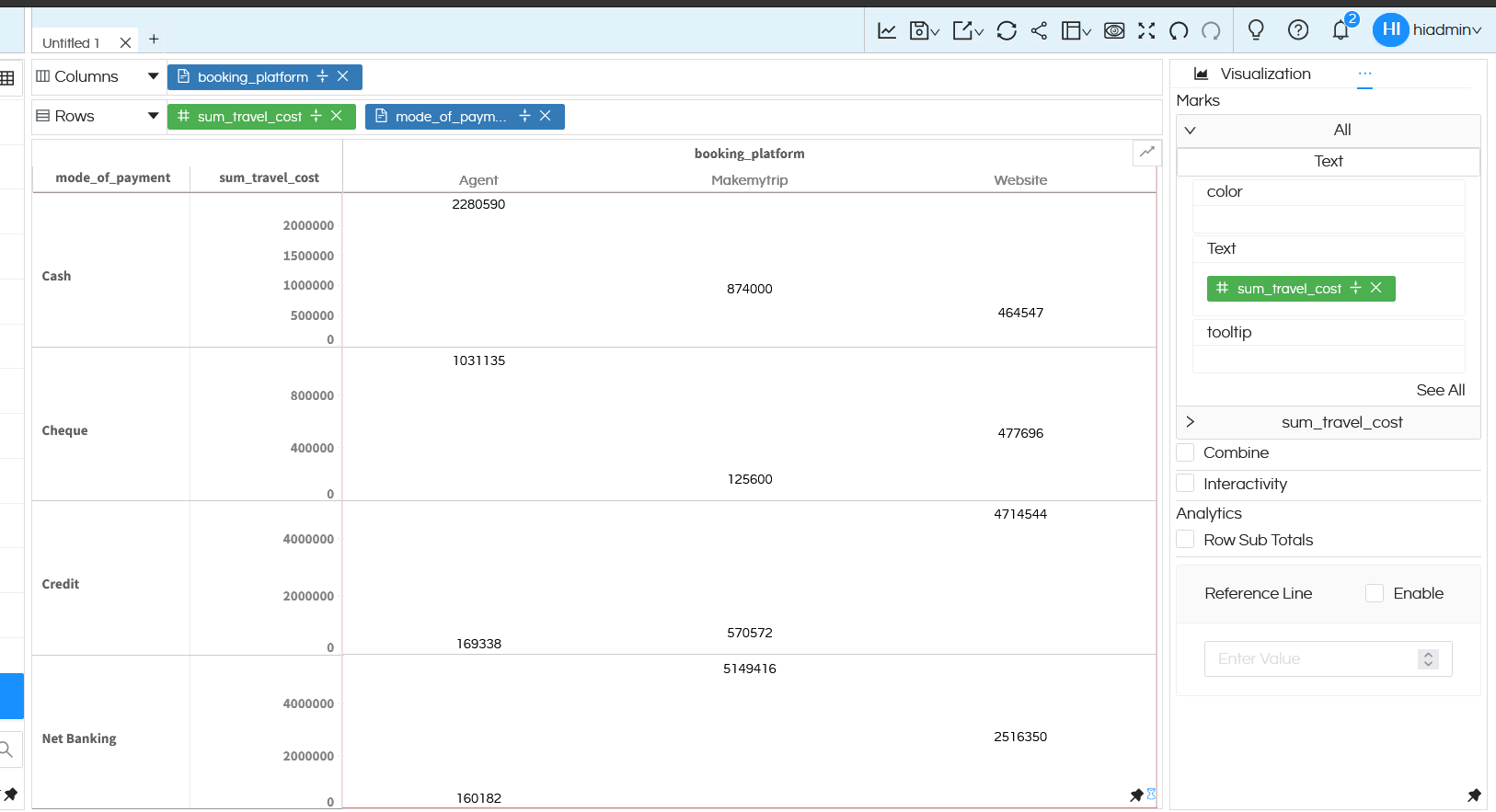
Task: Enable the Reference Line checkbox
Action: coord(1375,593)
